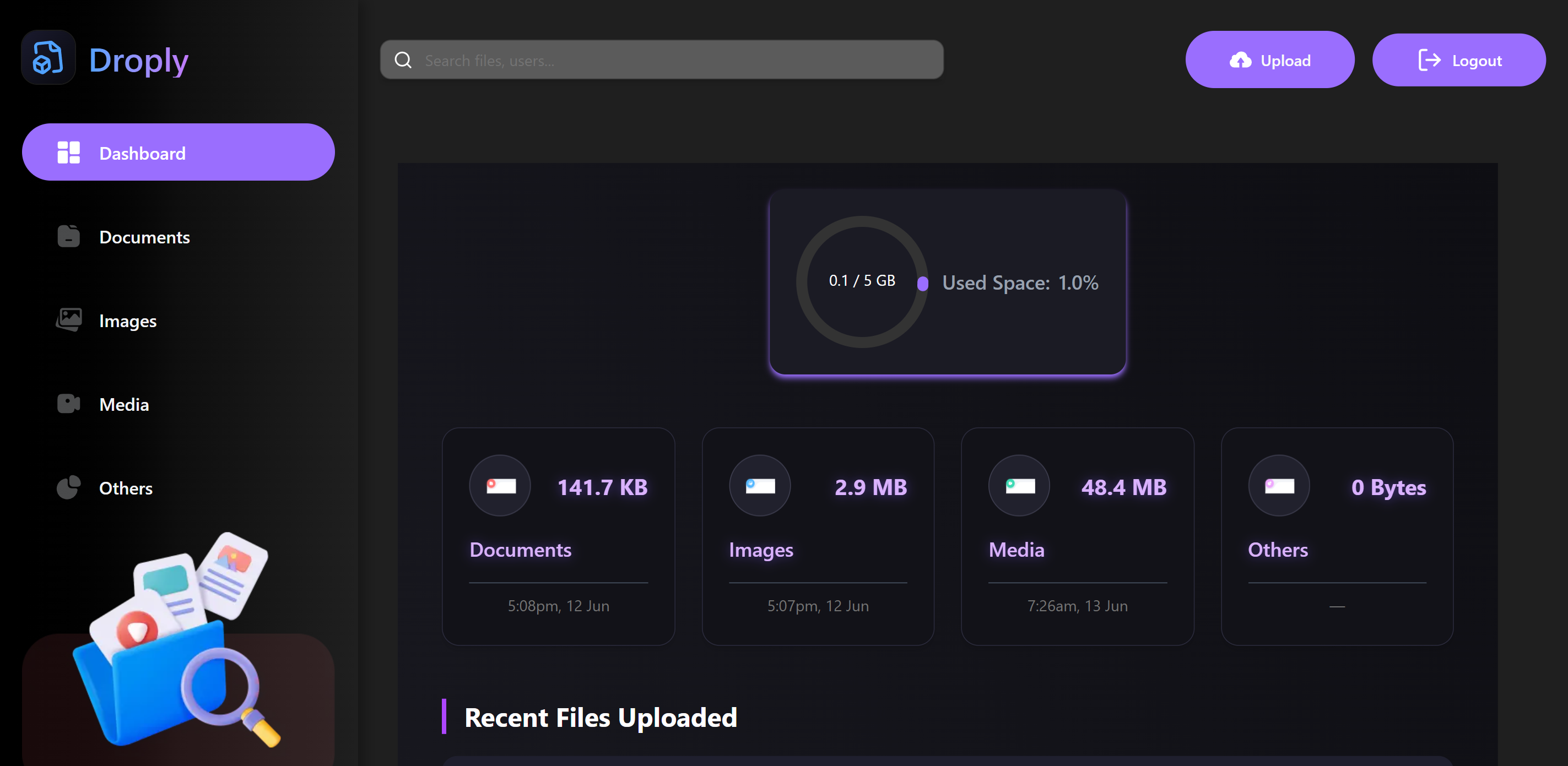Click the Droply logo icon

(x=48, y=58)
